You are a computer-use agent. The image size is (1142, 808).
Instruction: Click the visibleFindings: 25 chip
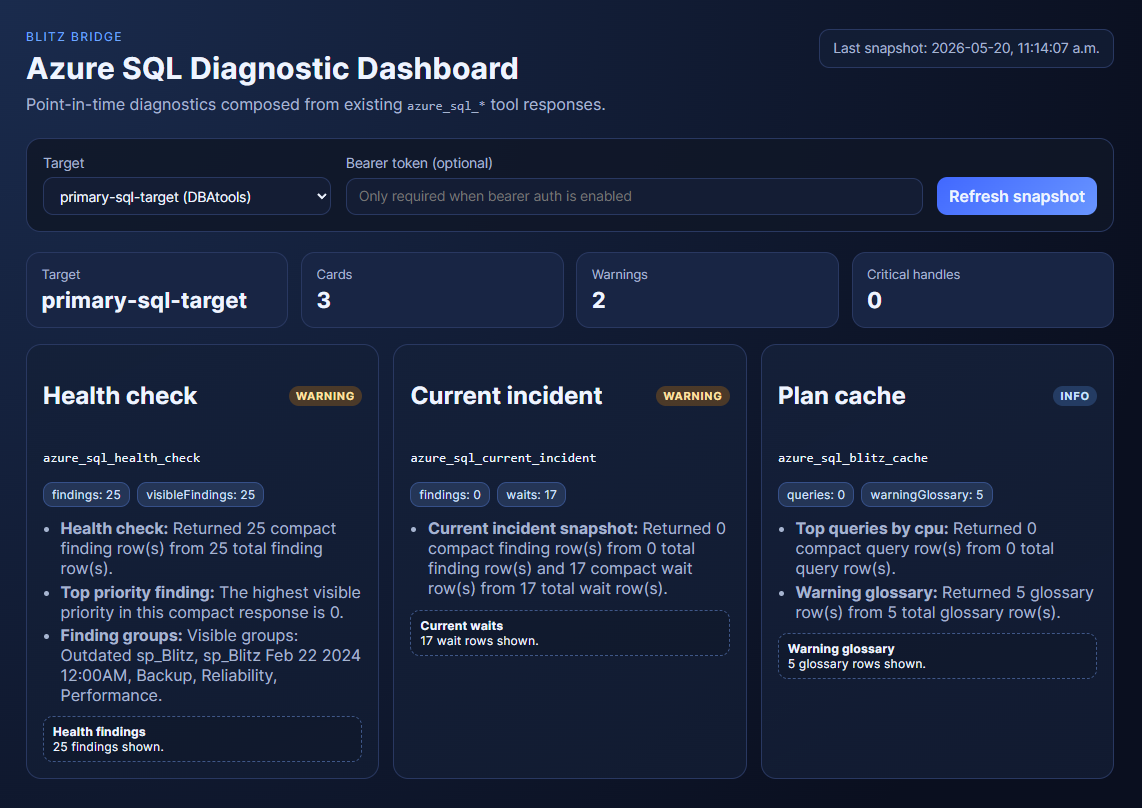click(x=200, y=495)
